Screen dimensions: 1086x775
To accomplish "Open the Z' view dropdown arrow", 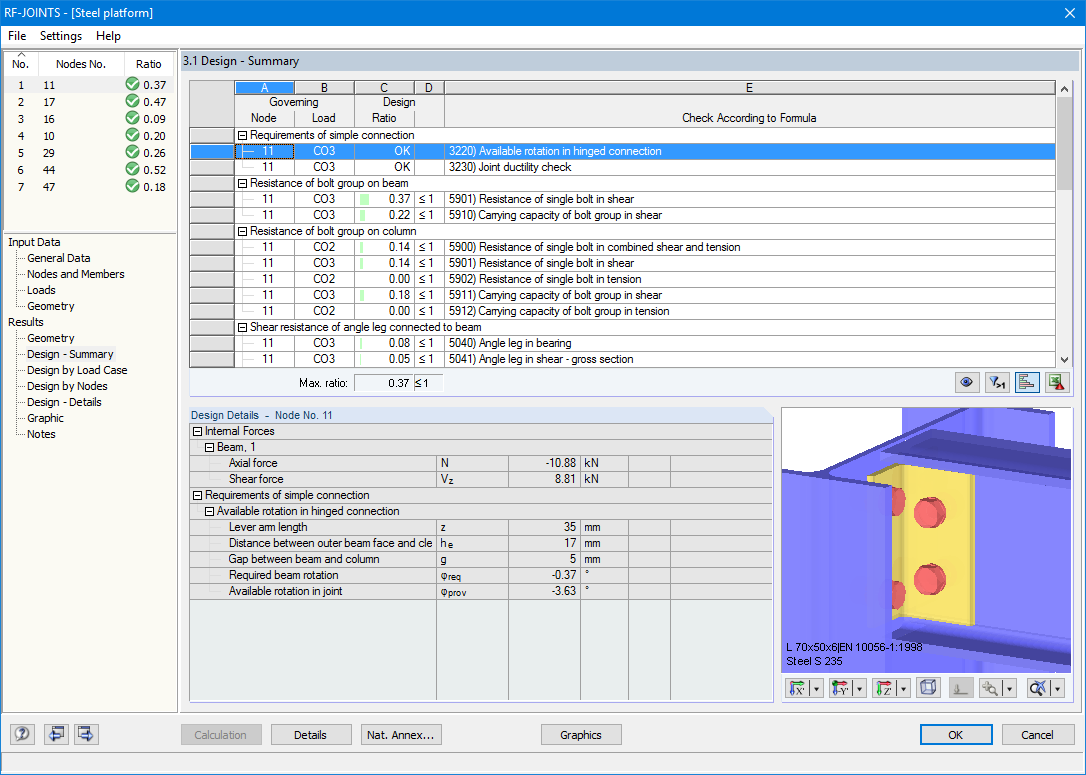I will [x=903, y=688].
